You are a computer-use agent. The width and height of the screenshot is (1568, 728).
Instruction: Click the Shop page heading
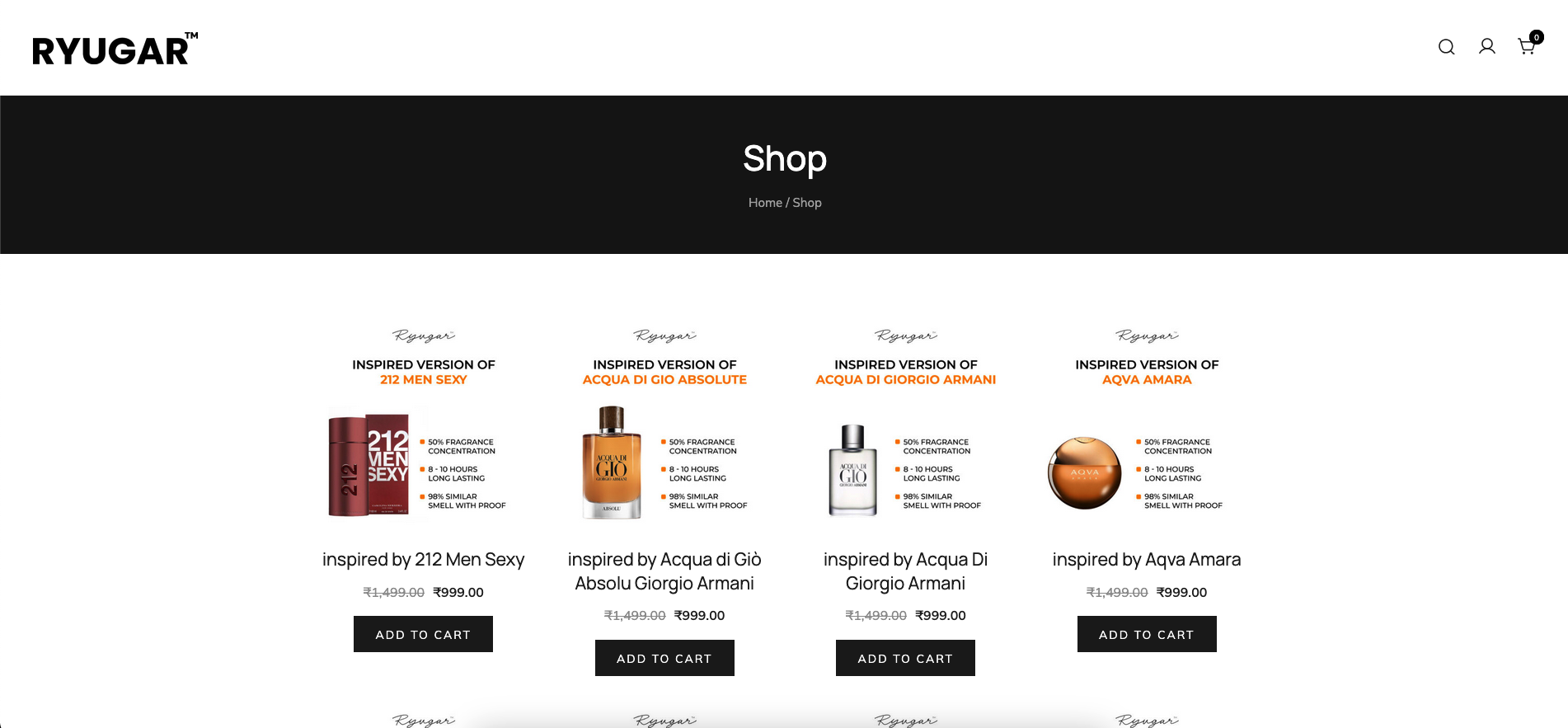[785, 158]
